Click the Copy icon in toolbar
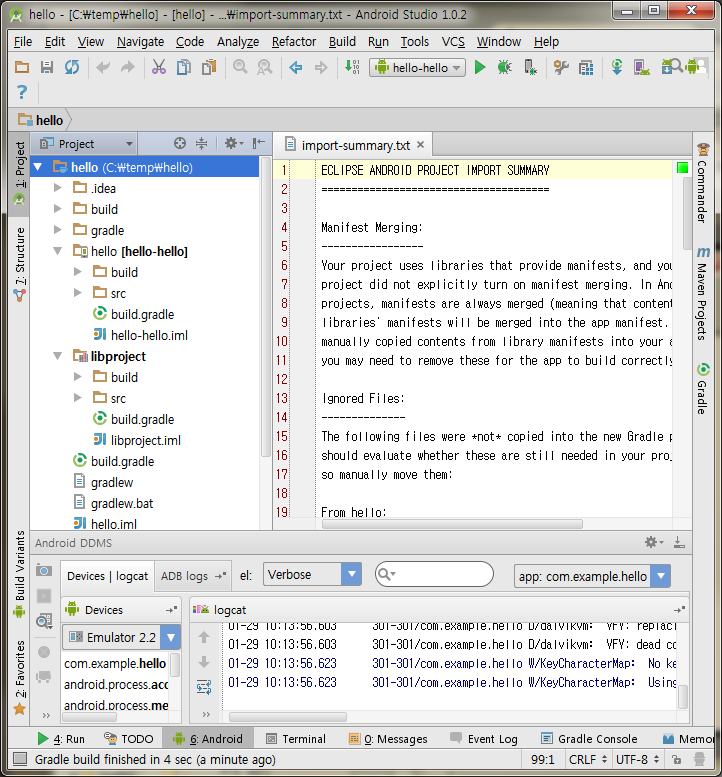This screenshot has height=777, width=722. 184,67
